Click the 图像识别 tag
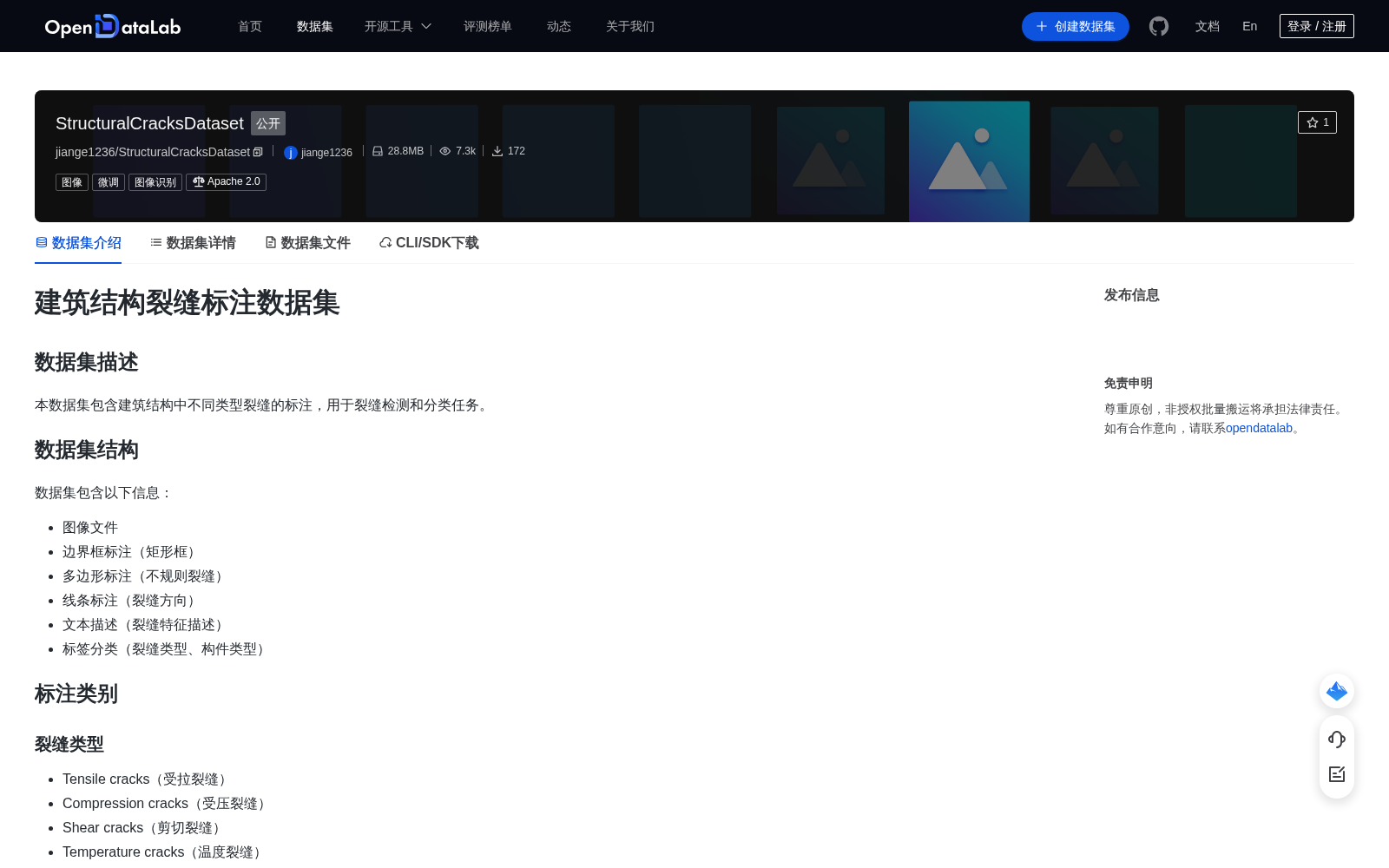The image size is (1389, 868). [x=155, y=182]
